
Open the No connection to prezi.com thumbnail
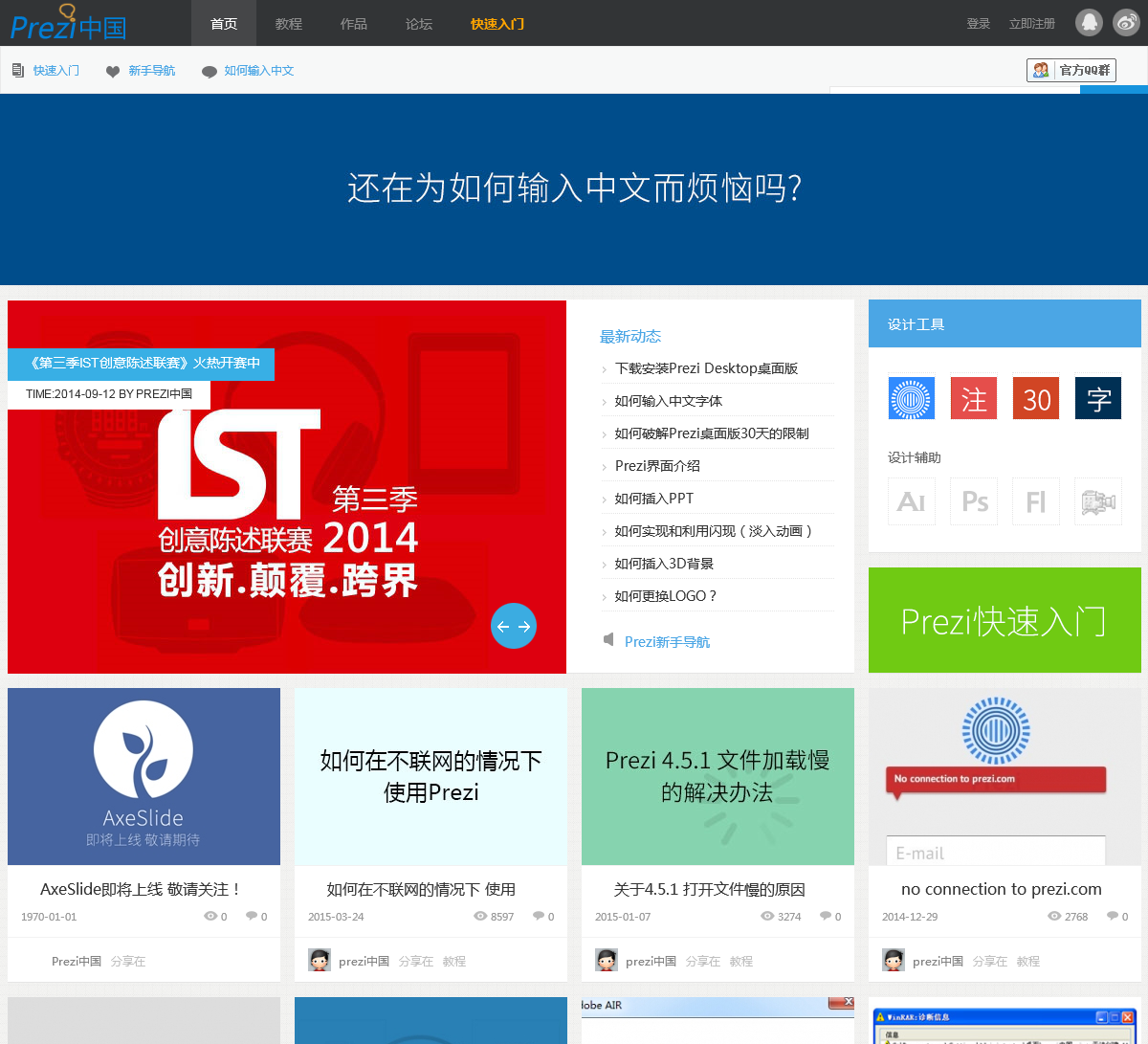(x=1004, y=776)
